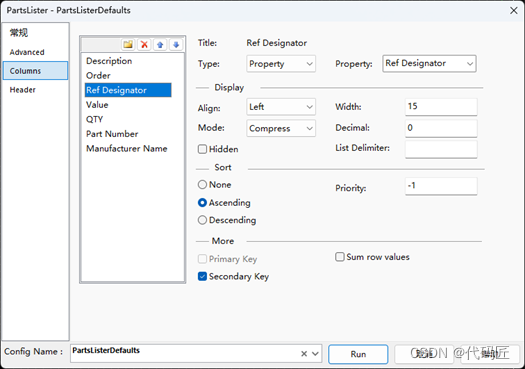
Task: Select Part Number in the column list
Action: (112, 134)
